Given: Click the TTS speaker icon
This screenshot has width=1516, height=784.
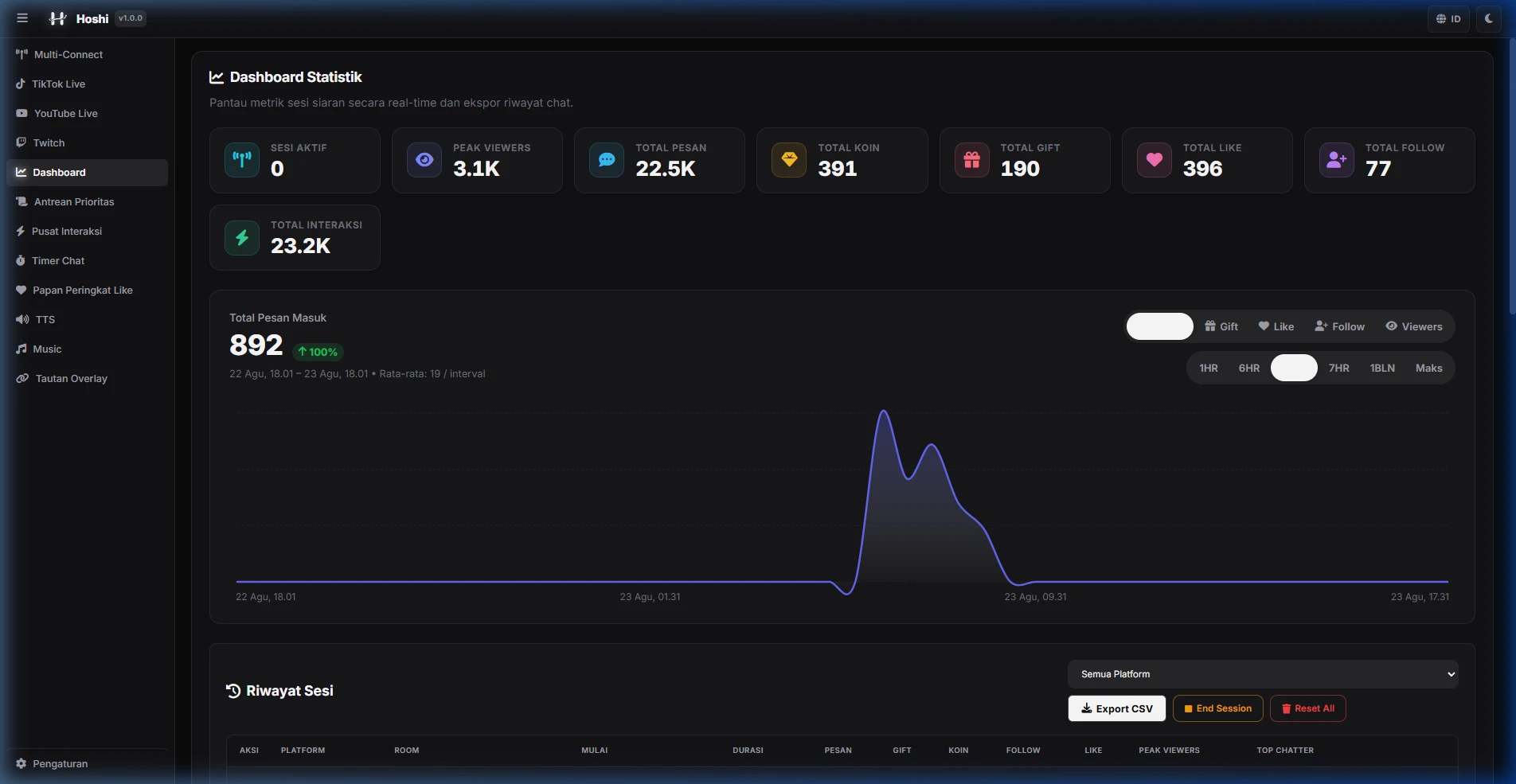Looking at the screenshot, I should click(22, 319).
